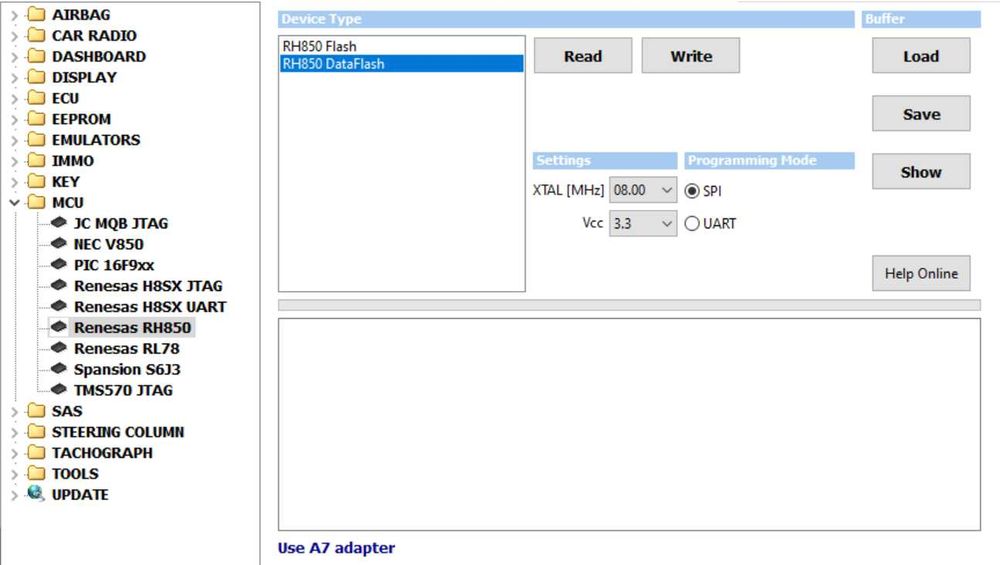
Task: Click the ECU folder icon
Action: point(36,98)
